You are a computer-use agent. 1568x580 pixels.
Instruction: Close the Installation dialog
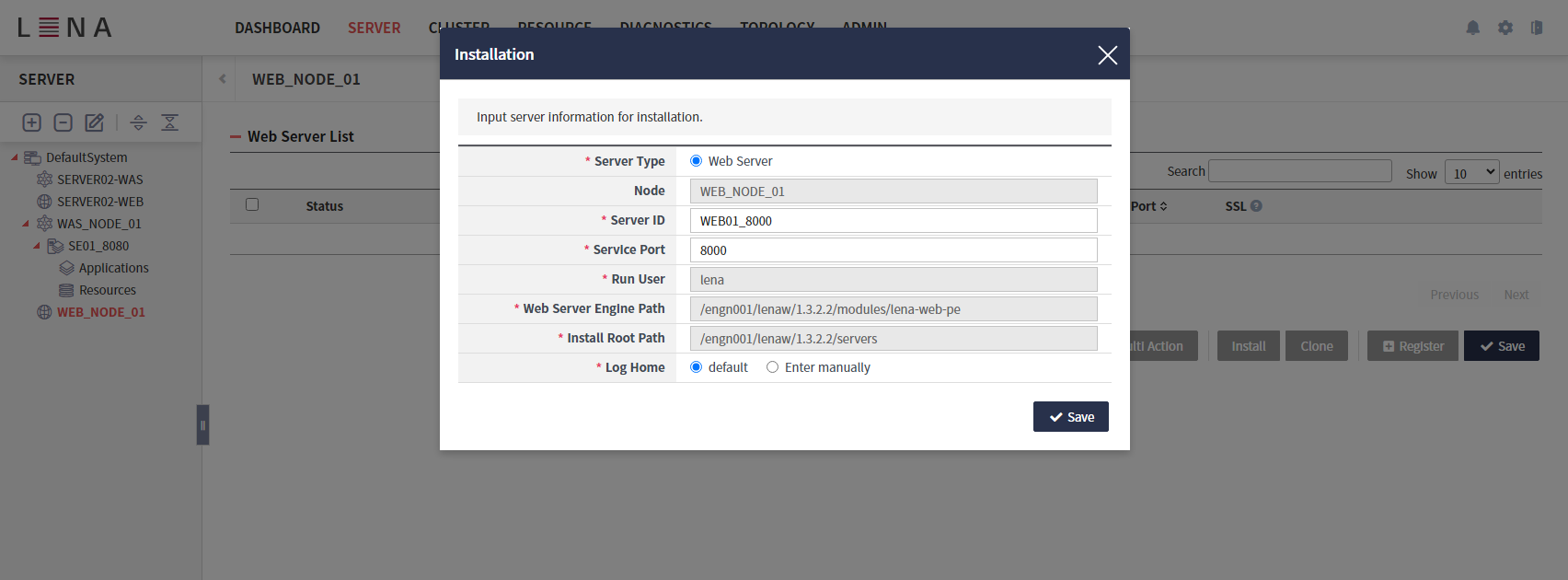[x=1107, y=55]
